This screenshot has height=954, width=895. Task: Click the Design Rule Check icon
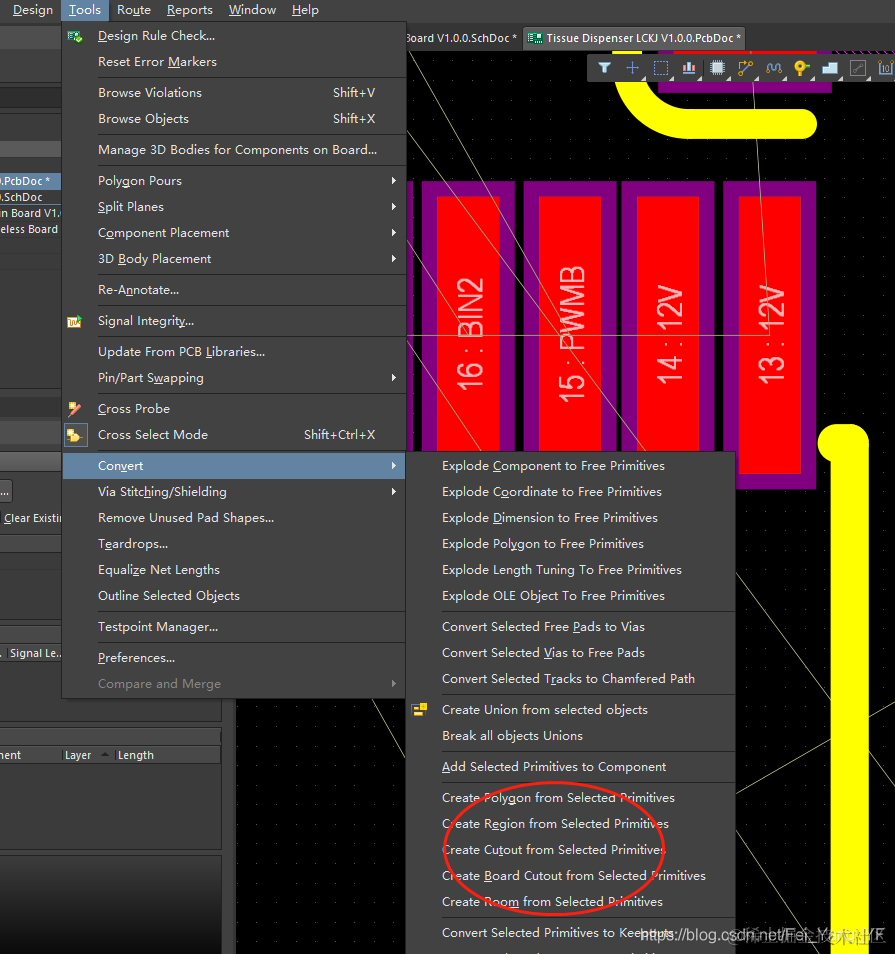75,37
